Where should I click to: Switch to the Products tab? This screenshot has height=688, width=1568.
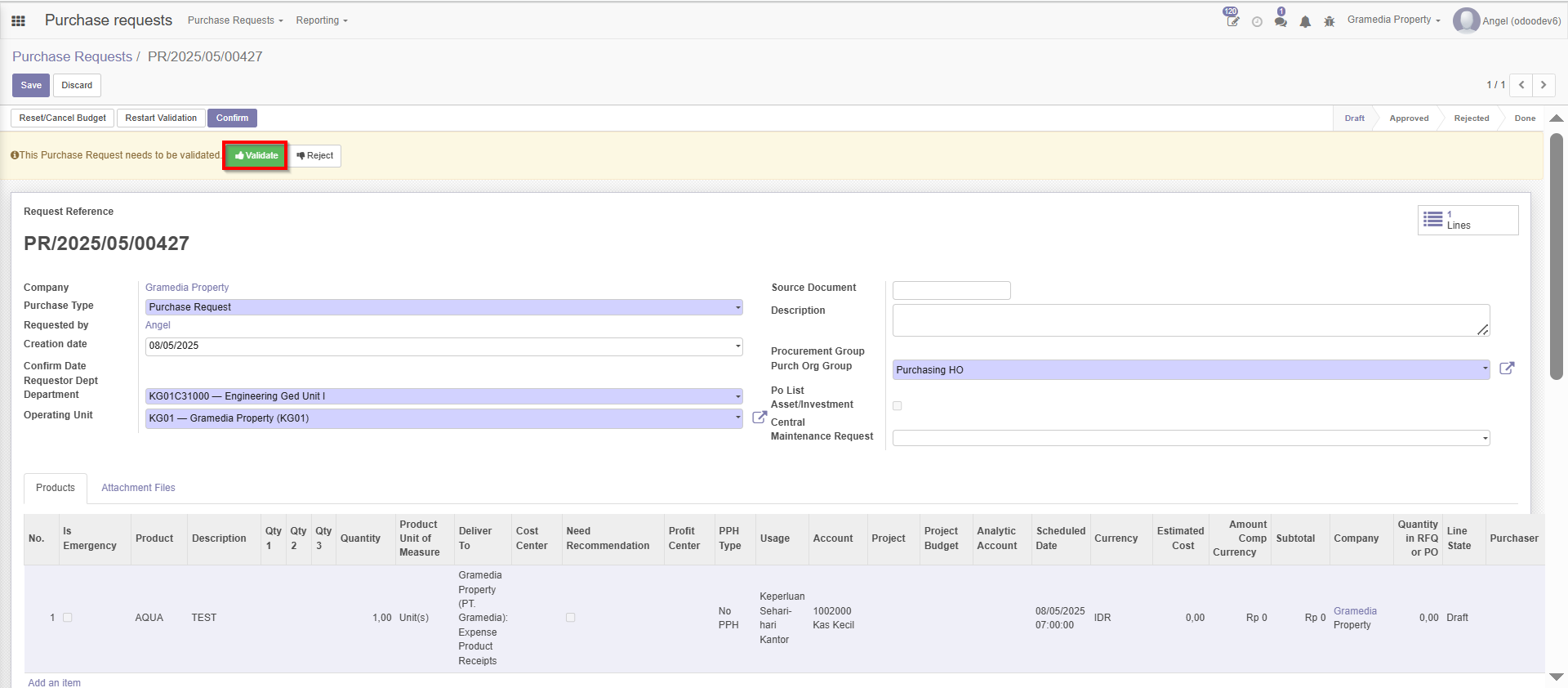[56, 488]
